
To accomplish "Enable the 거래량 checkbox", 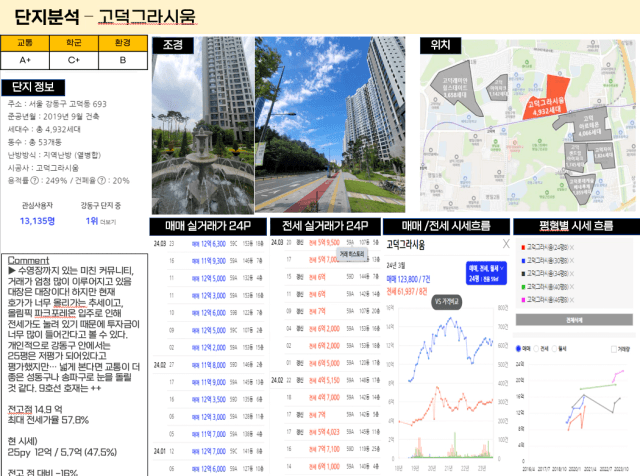I will tap(613, 349).
